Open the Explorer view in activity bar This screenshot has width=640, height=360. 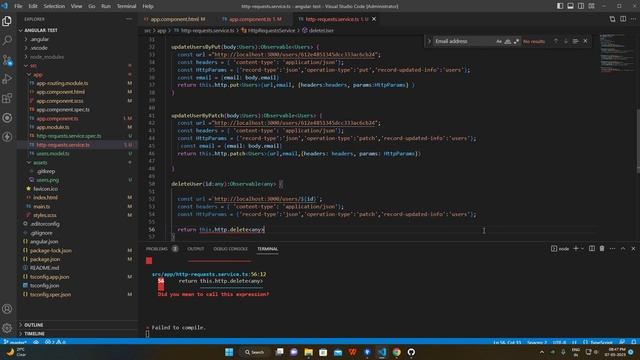[x=7, y=21]
